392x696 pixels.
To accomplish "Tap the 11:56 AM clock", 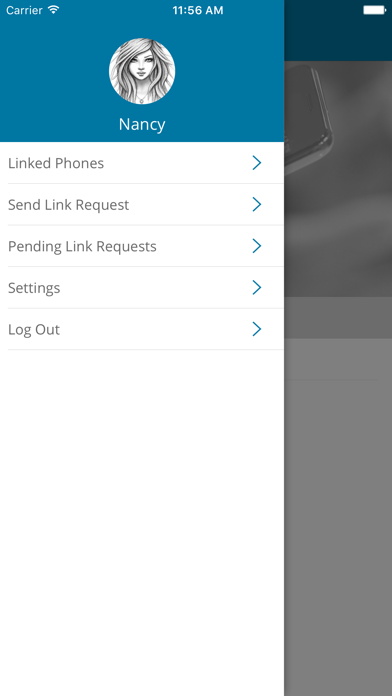I will 198,10.
